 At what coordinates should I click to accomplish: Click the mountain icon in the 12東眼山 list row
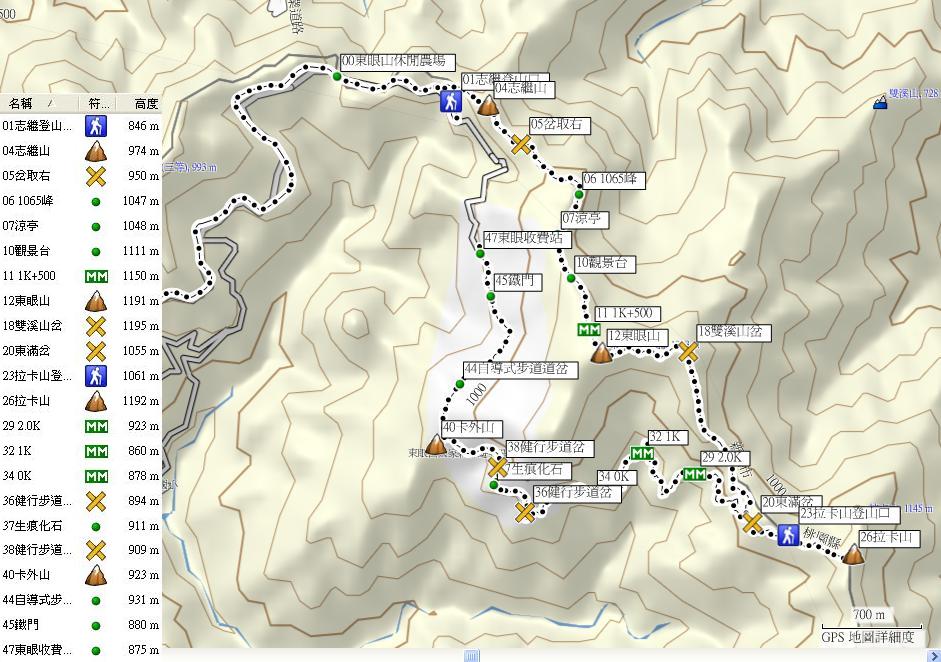click(x=95, y=301)
